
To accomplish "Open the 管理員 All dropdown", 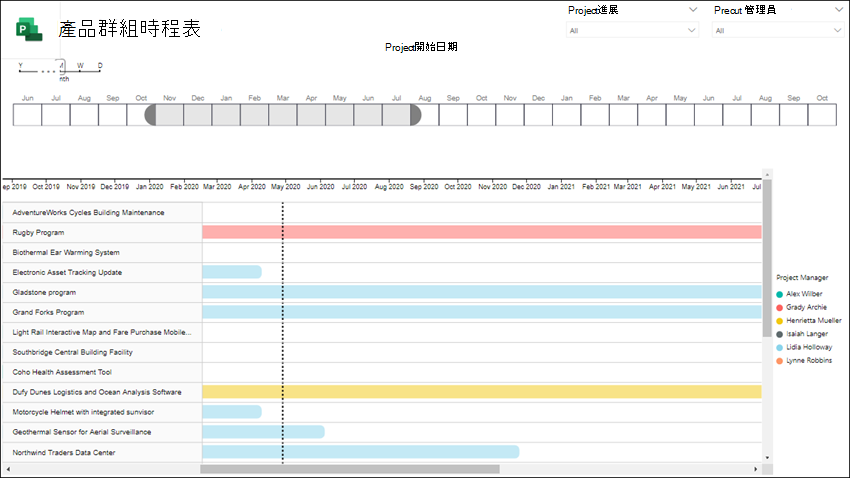I will click(x=777, y=30).
